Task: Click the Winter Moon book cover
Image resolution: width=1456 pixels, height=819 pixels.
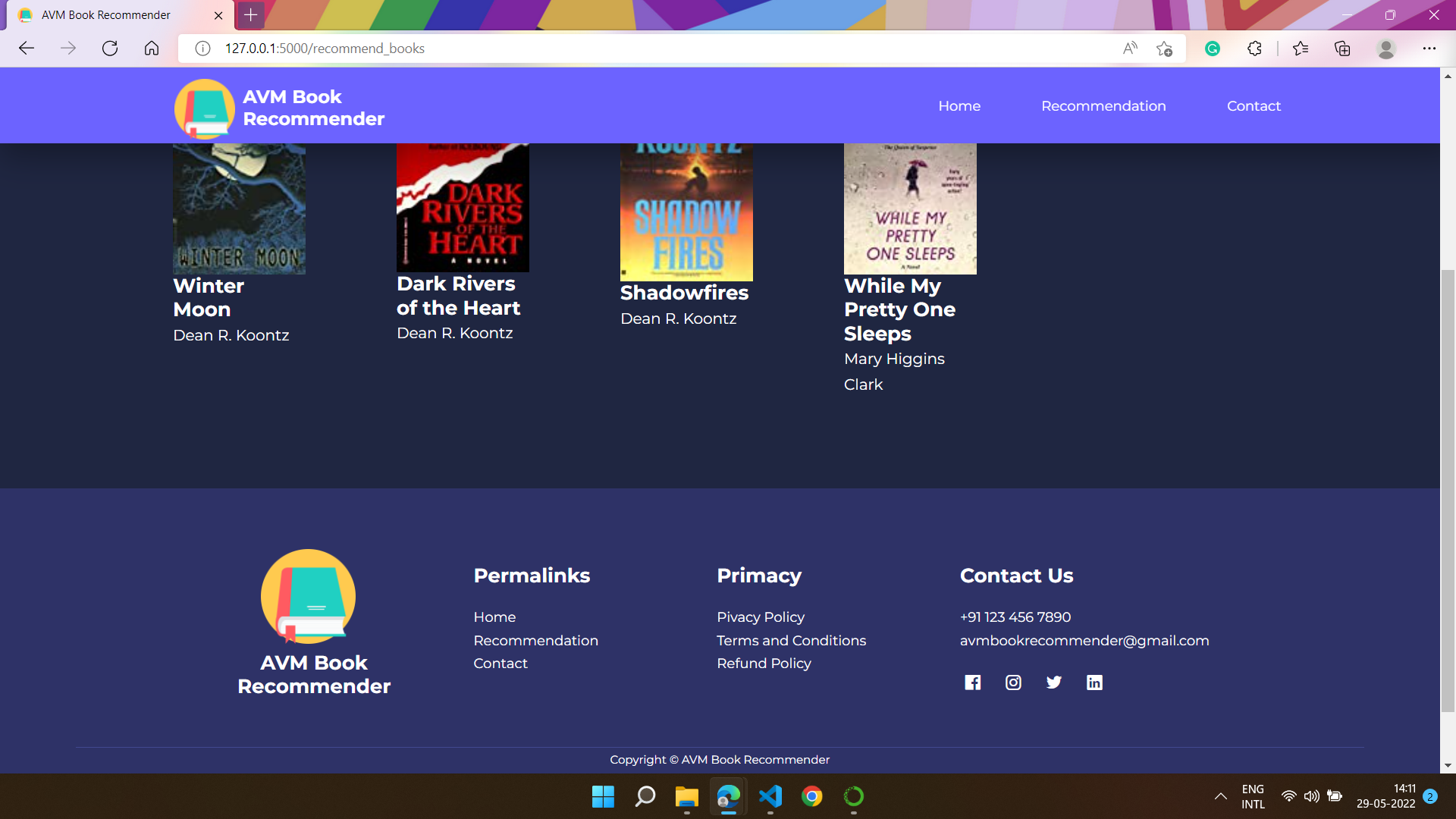Action: point(239,209)
